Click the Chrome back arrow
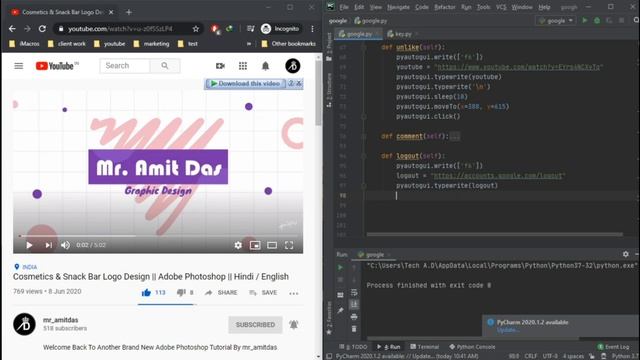This screenshot has width=640, height=360. pyautogui.click(x=12, y=29)
